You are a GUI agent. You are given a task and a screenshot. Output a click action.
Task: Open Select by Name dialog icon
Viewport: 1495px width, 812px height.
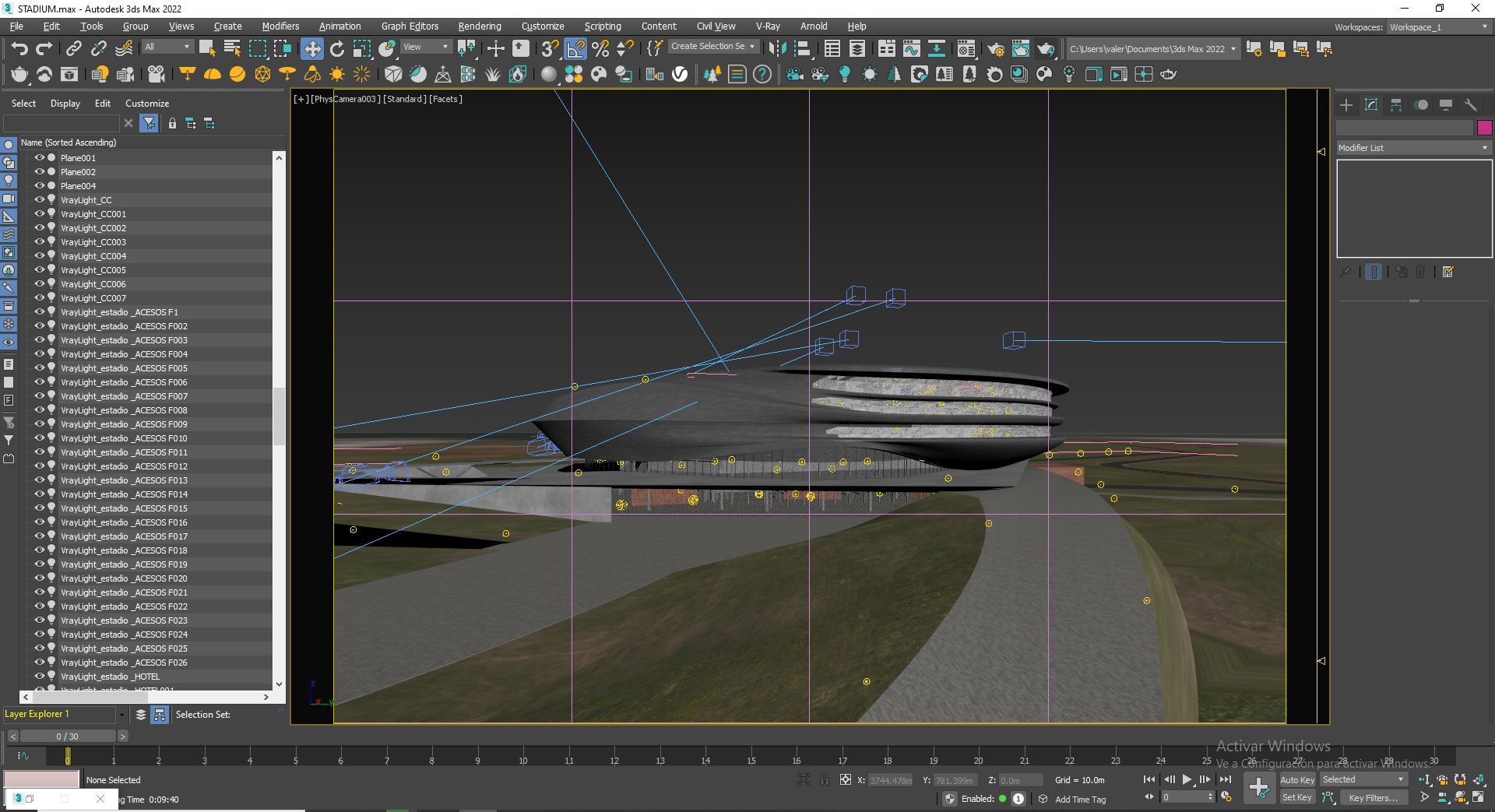click(232, 49)
